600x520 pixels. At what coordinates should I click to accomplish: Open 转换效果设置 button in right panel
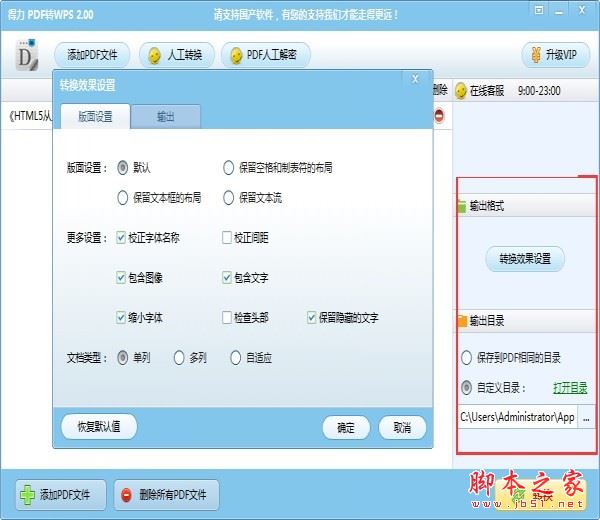pyautogui.click(x=525, y=259)
